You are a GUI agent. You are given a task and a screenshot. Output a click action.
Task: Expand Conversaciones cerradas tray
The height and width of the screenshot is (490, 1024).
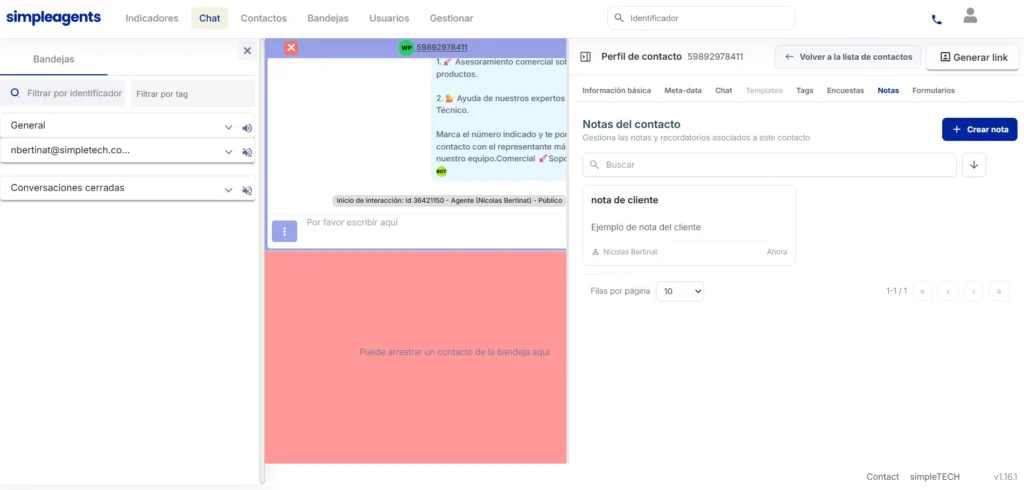pyautogui.click(x=229, y=190)
